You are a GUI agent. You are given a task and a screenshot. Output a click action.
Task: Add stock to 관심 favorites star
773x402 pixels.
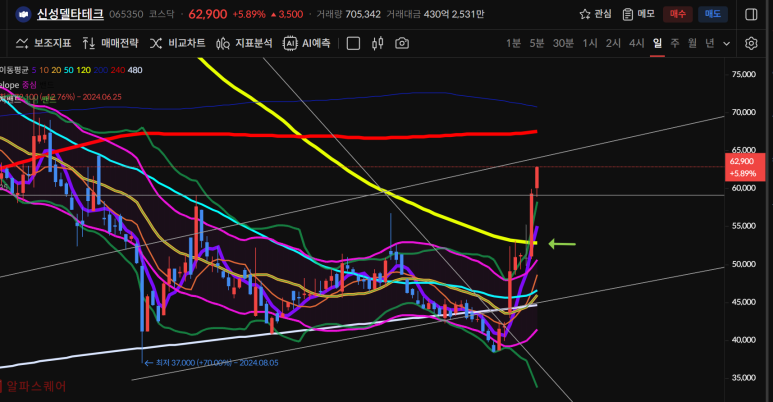point(595,14)
